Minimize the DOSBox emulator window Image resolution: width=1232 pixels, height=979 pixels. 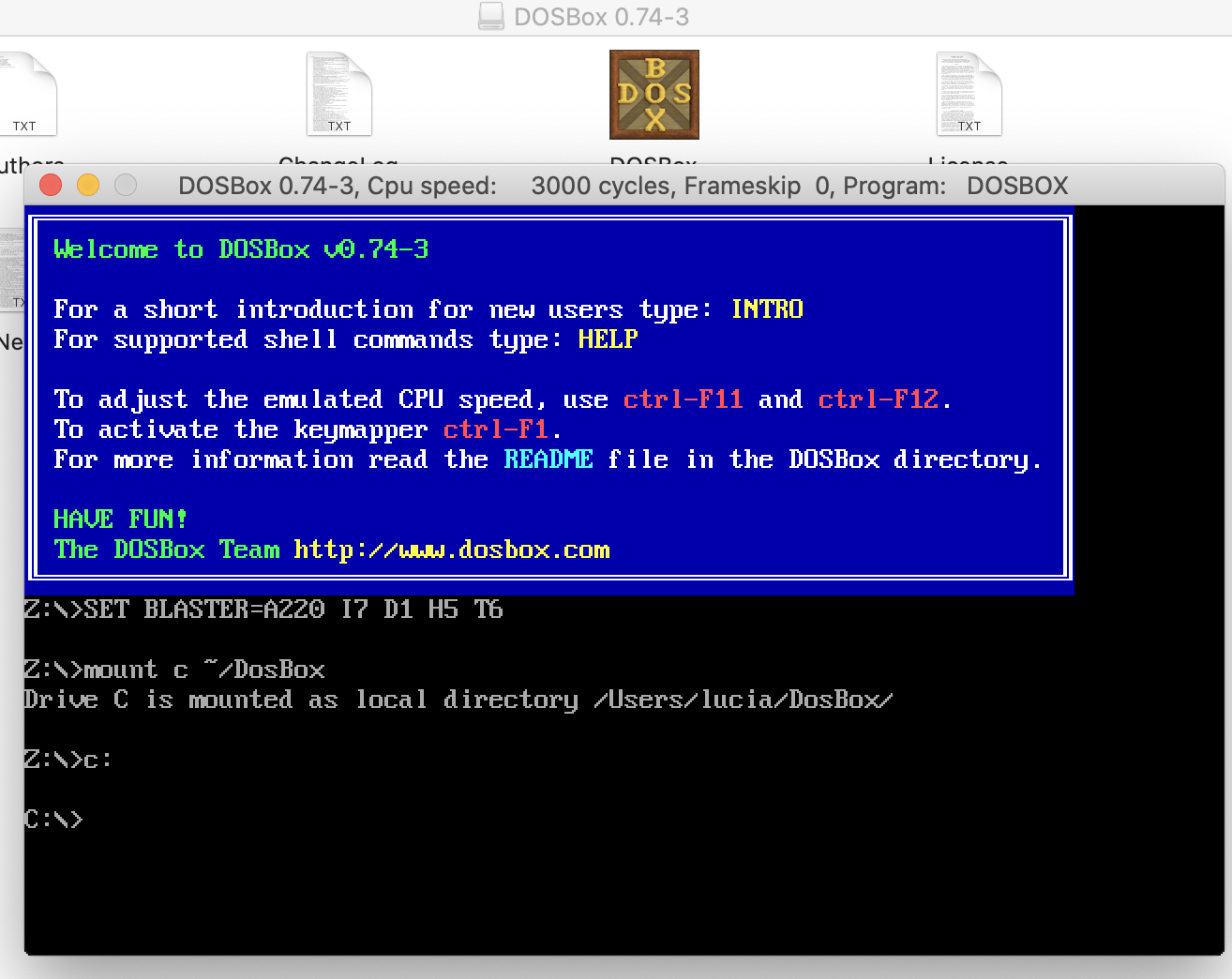tap(88, 186)
